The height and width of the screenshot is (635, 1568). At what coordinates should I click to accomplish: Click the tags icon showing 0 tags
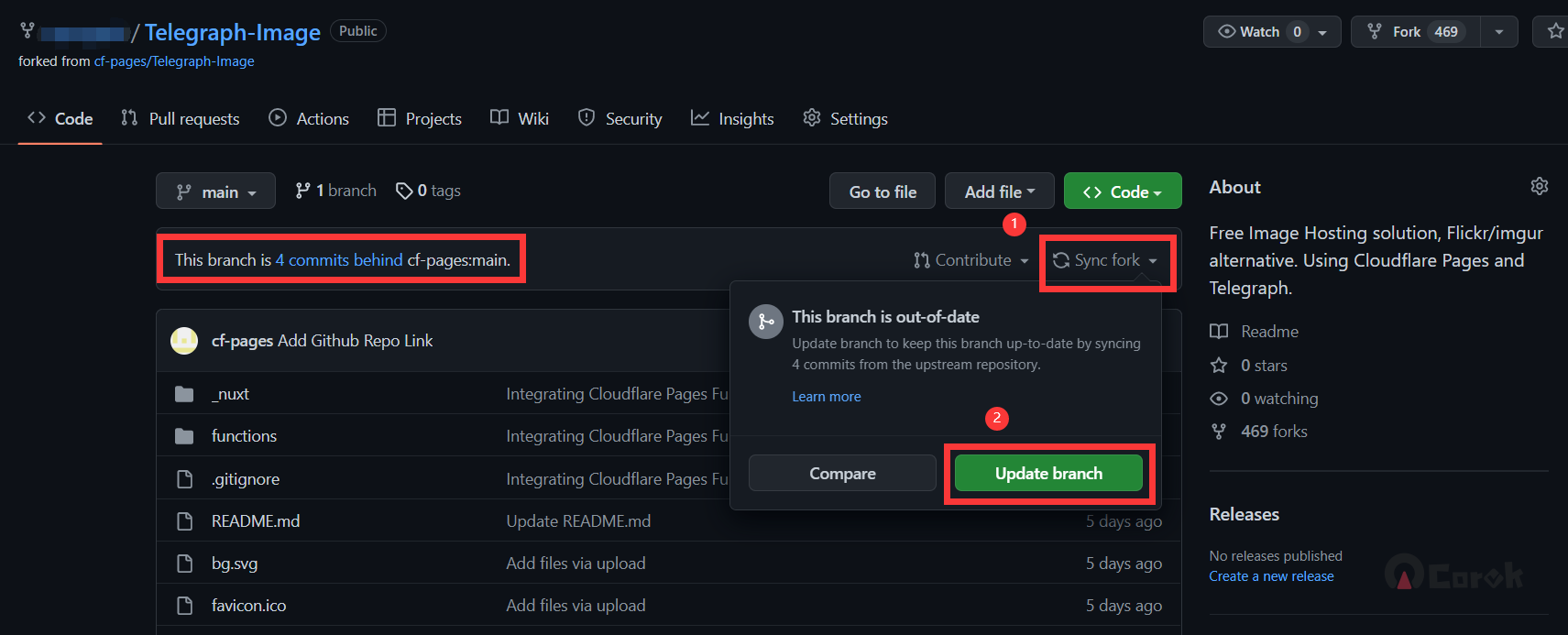click(403, 191)
